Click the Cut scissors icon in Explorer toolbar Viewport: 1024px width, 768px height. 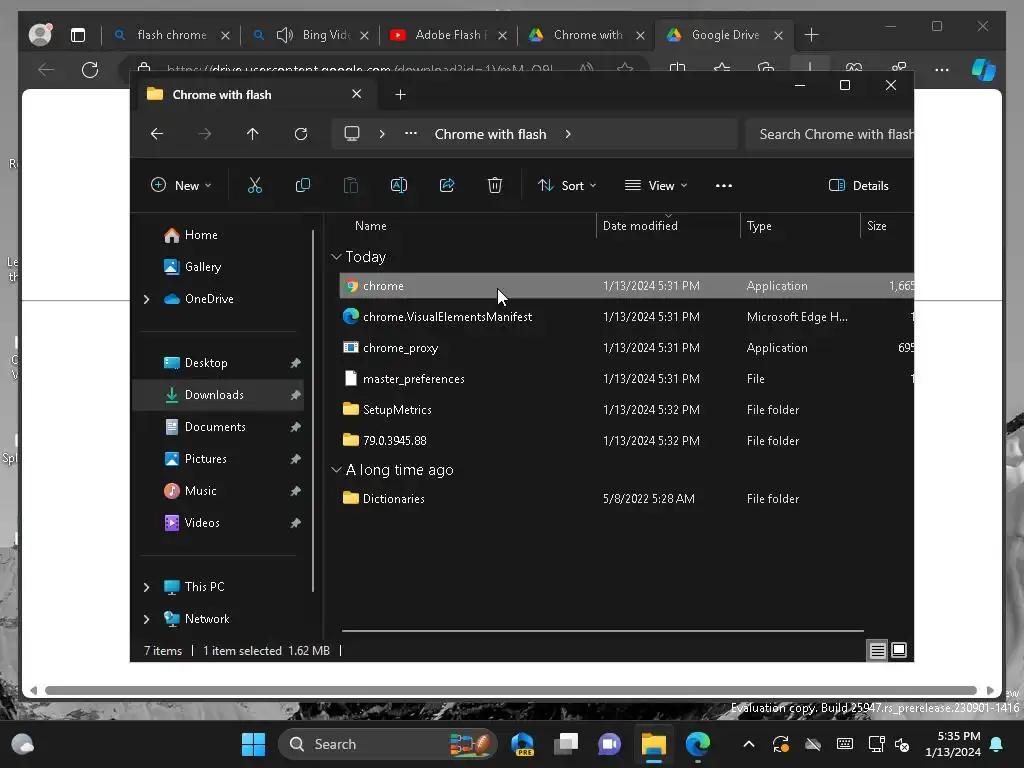click(255, 185)
